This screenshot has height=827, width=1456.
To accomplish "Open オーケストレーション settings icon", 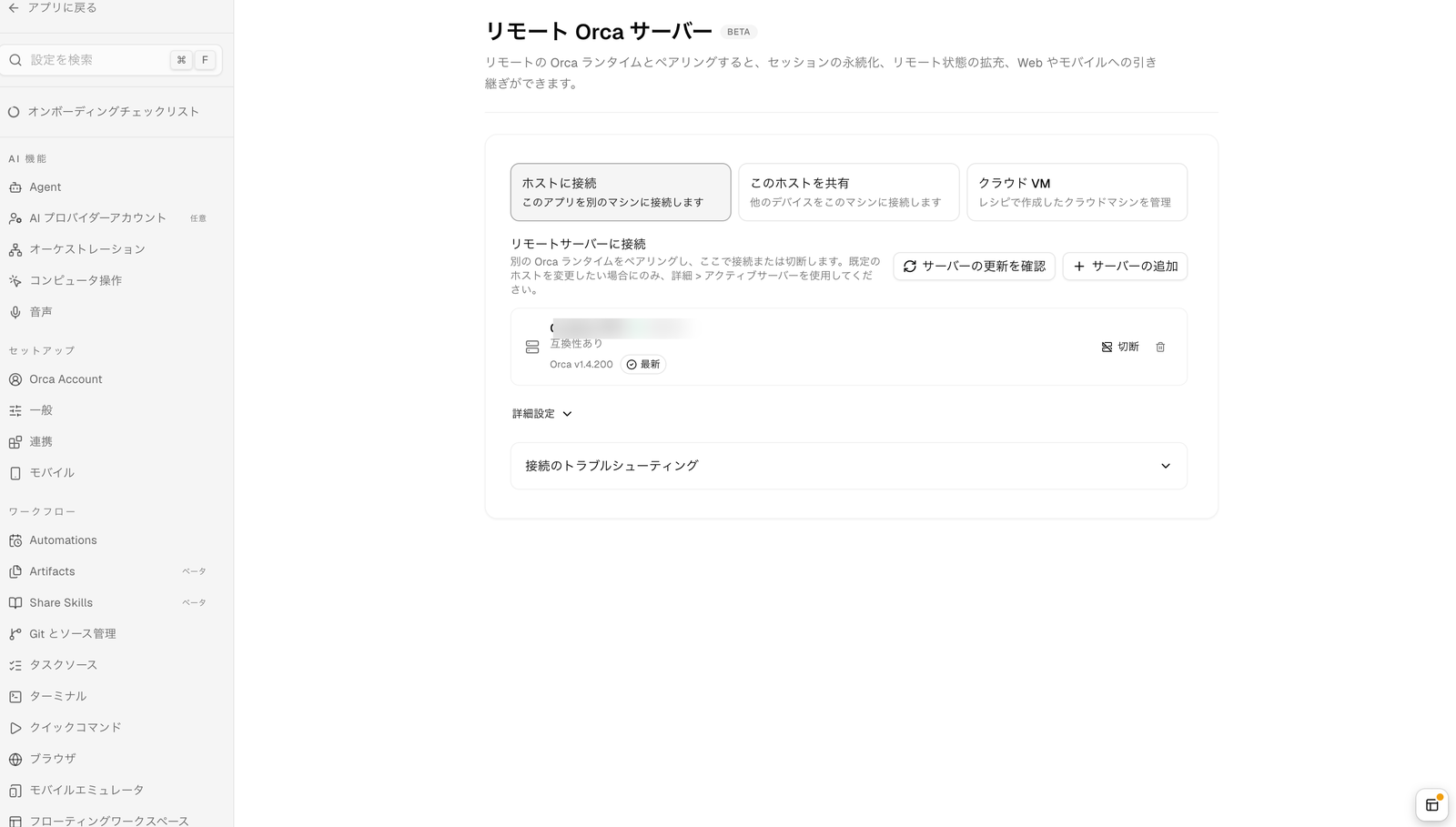I will (15, 249).
